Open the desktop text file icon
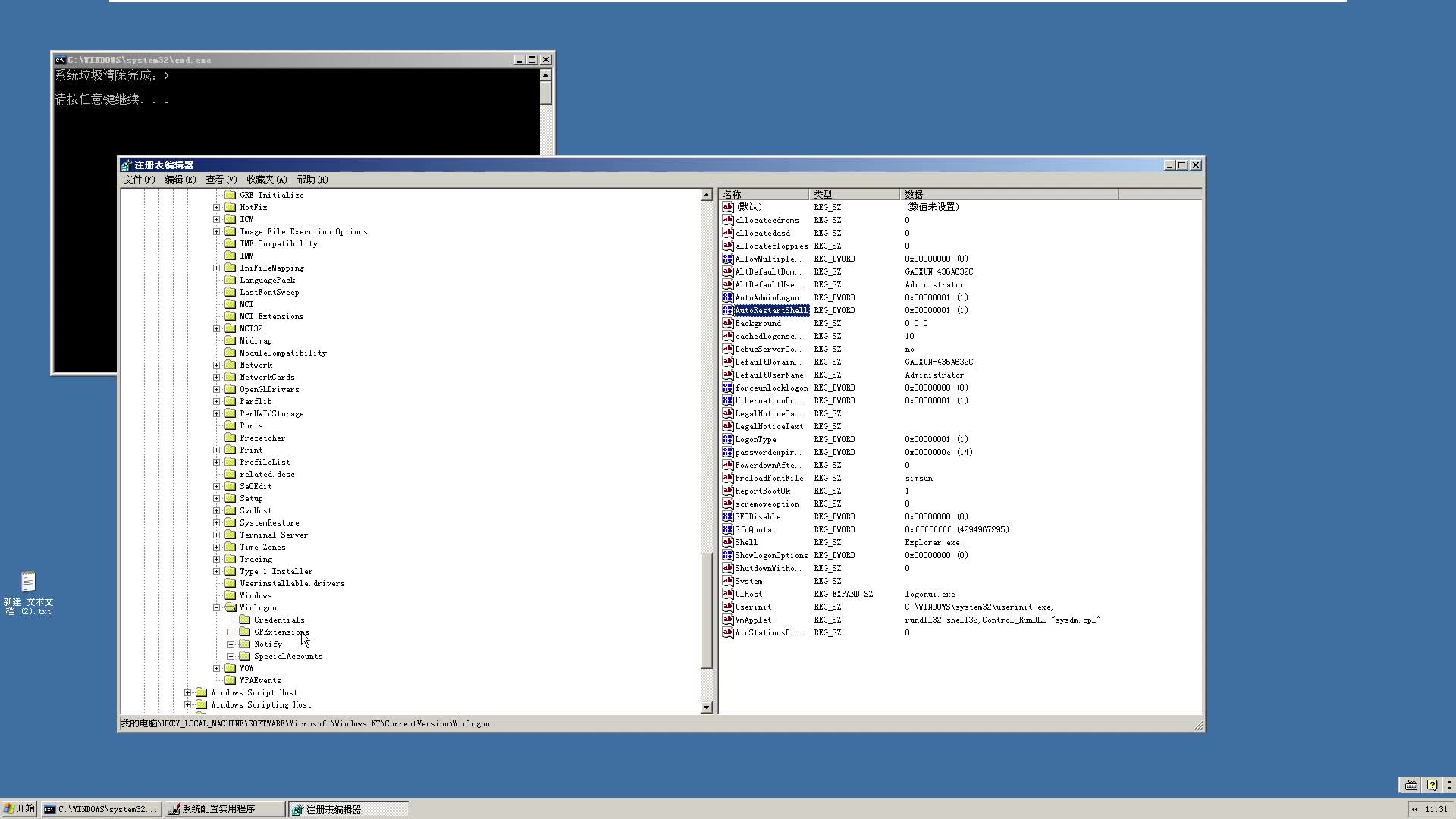The height and width of the screenshot is (819, 1456). click(28, 582)
